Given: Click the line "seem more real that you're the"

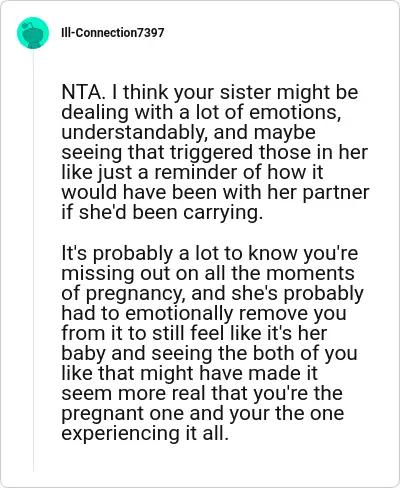Looking at the screenshot, I should click(x=202, y=393).
